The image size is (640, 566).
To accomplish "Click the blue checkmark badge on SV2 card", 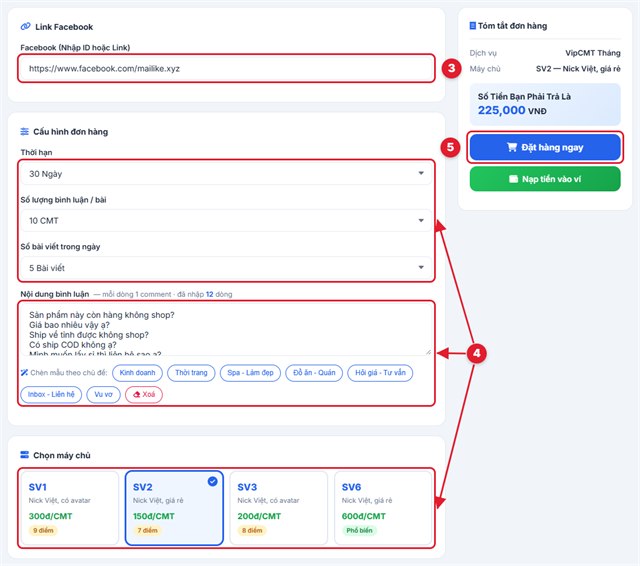I will (x=213, y=481).
